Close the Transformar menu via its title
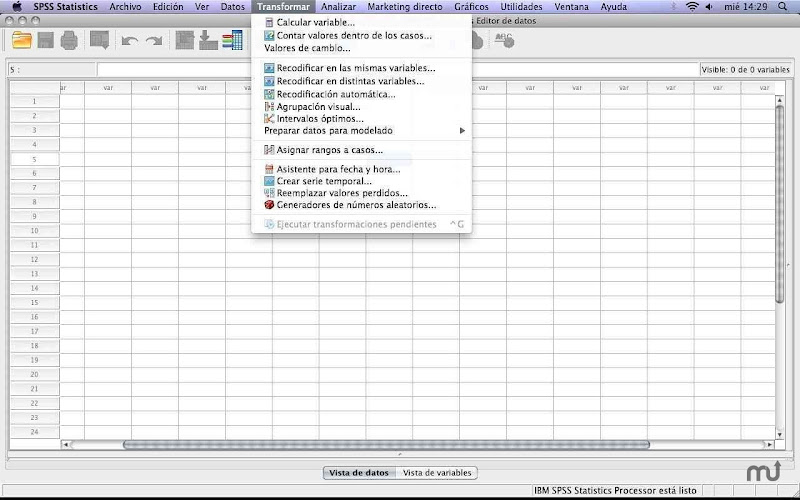The height and width of the screenshot is (500, 800). click(283, 7)
